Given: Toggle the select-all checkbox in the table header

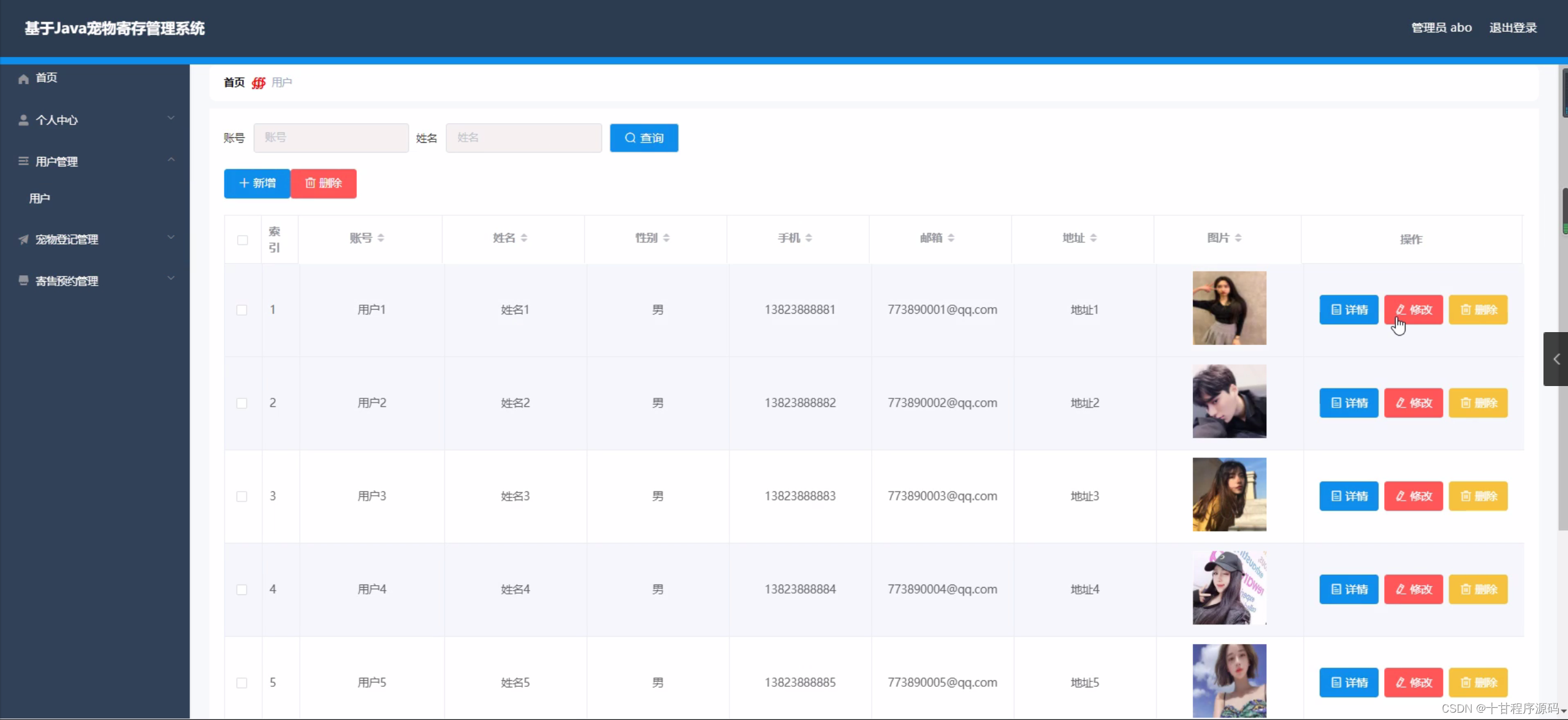Looking at the screenshot, I should [242, 240].
